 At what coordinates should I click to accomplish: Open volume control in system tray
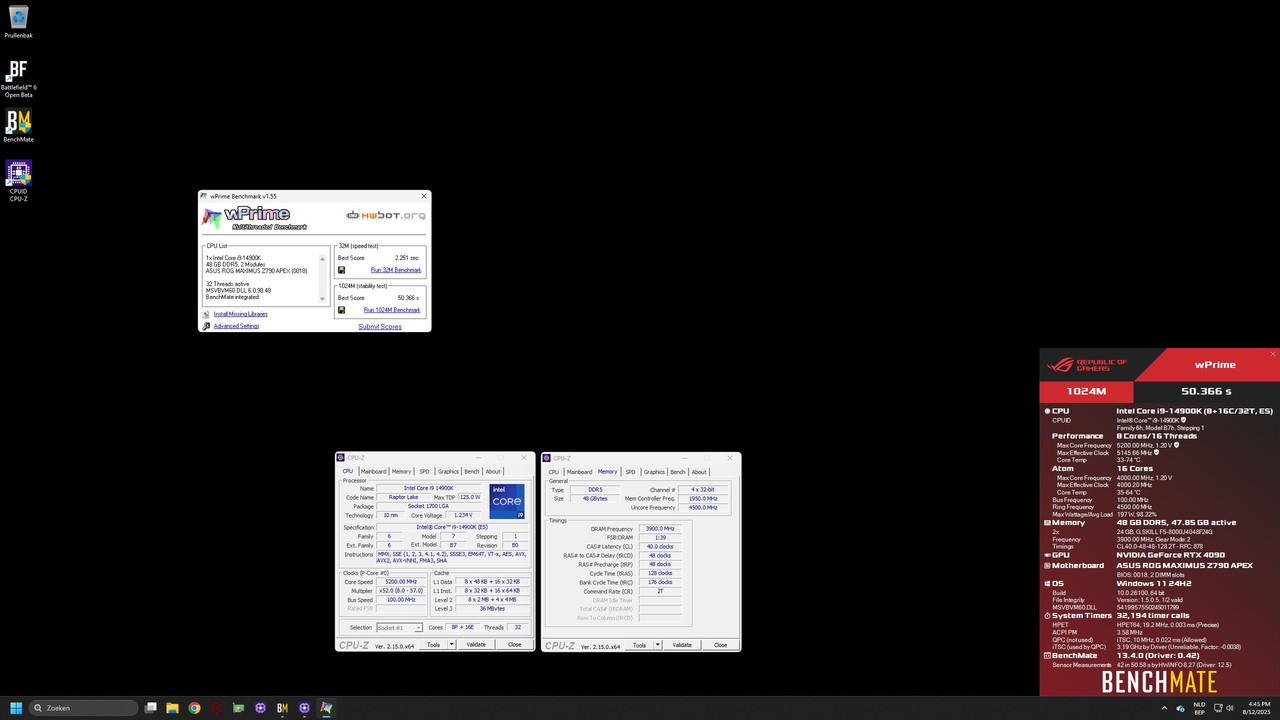[x=1232, y=708]
